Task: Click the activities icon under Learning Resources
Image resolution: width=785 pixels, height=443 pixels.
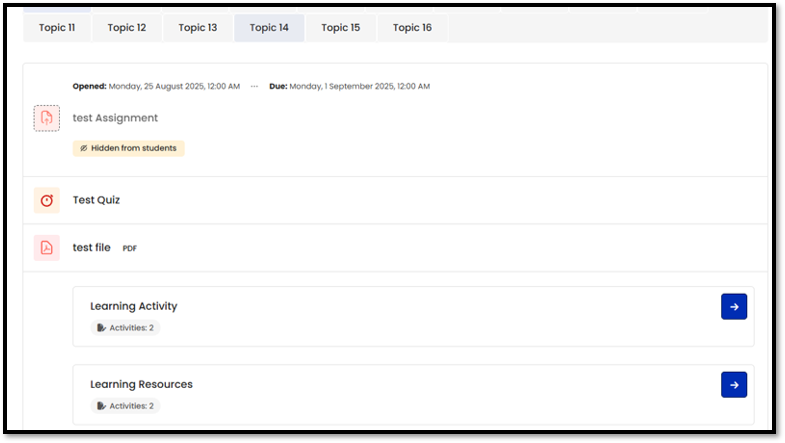Action: 101,406
